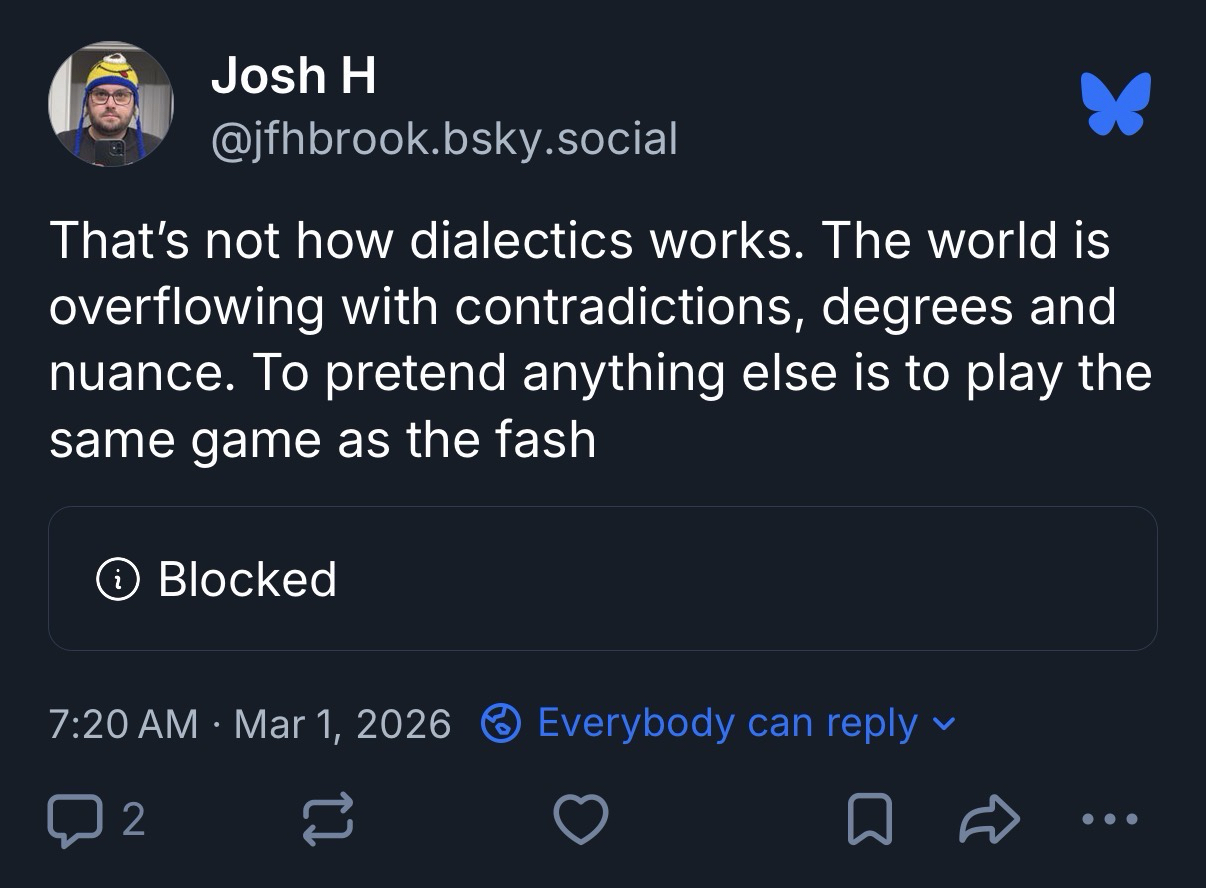Repost this post with the arrows icon
Viewport: 1206px width, 888px height.
coord(326,820)
